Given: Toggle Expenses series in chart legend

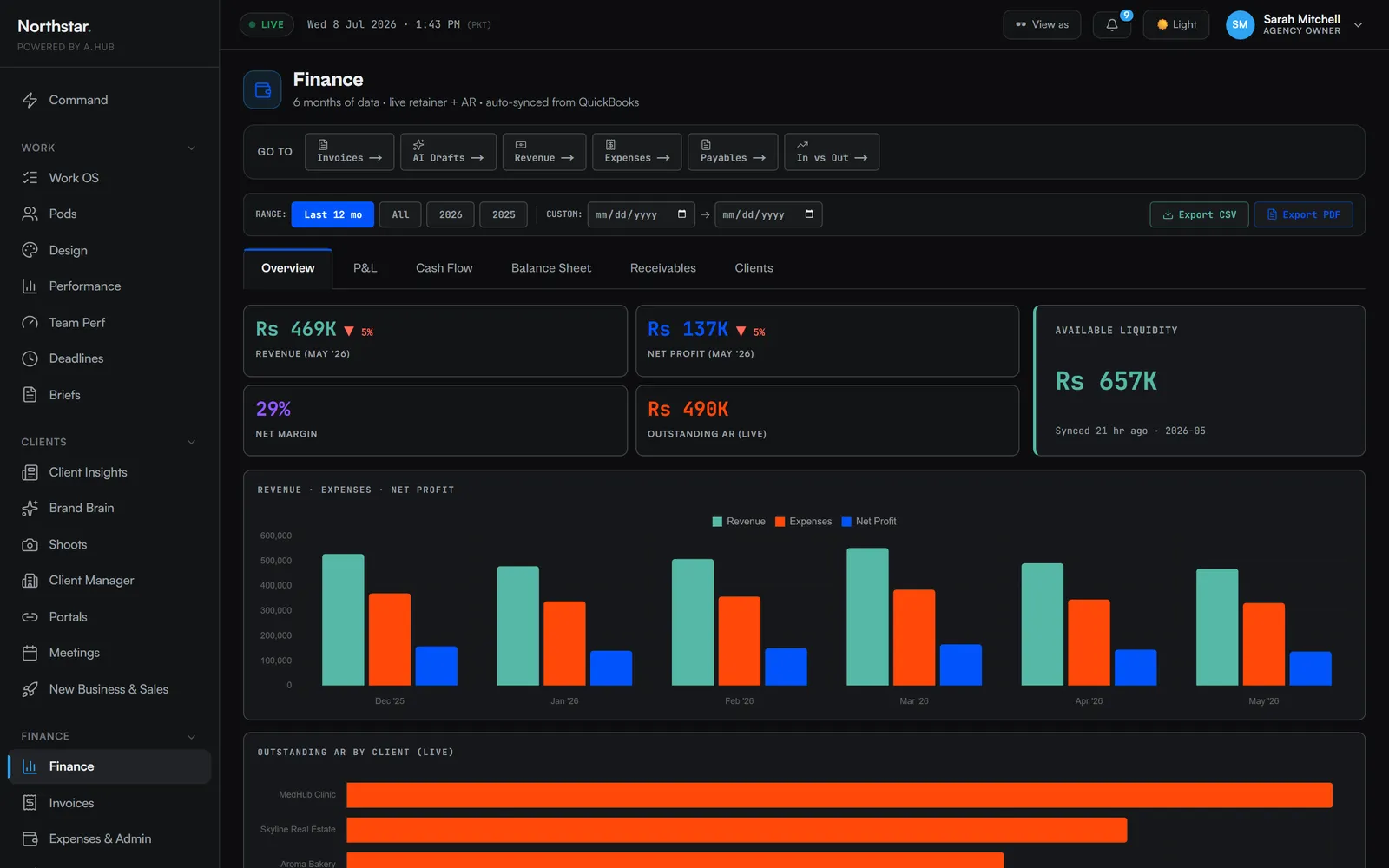Looking at the screenshot, I should (x=803, y=522).
